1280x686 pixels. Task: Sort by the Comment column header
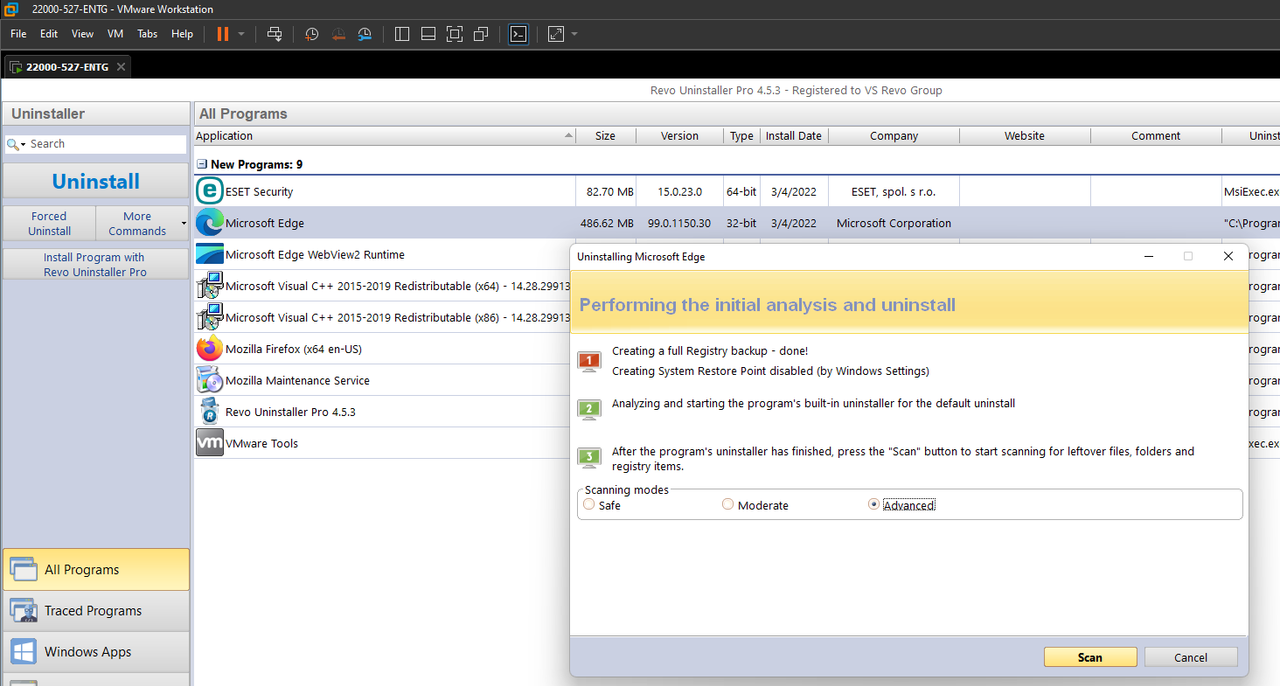click(x=1156, y=136)
